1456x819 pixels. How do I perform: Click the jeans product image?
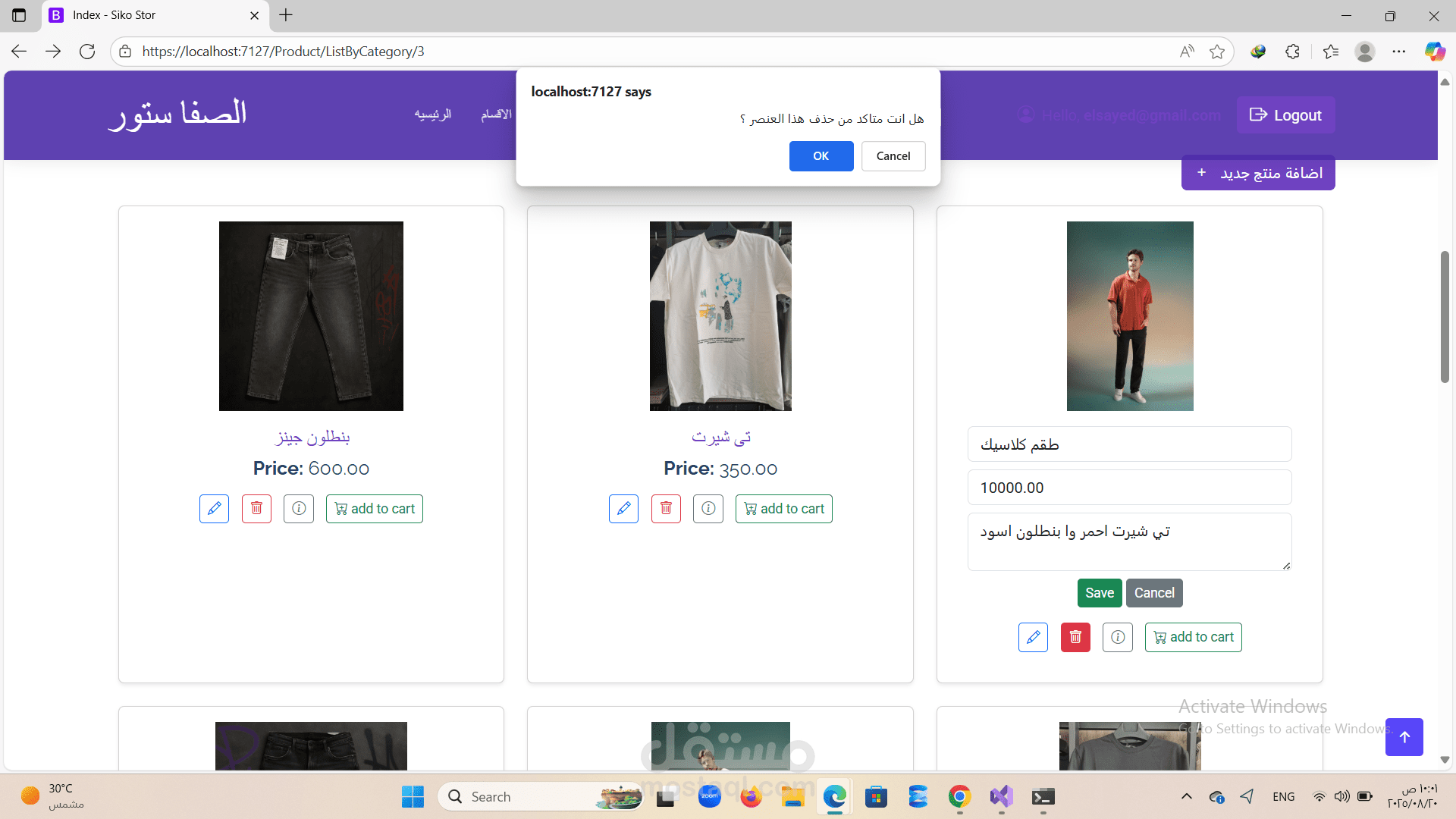coord(311,316)
